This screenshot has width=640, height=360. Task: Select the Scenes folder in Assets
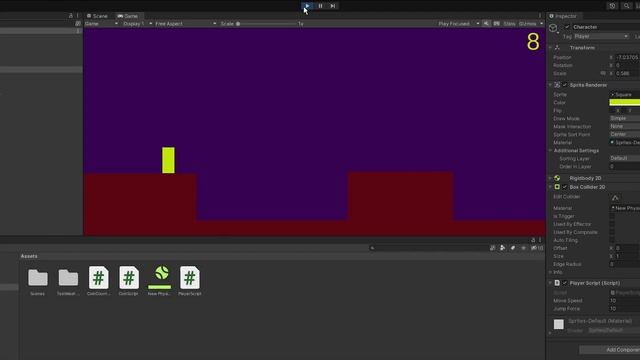tap(38, 281)
